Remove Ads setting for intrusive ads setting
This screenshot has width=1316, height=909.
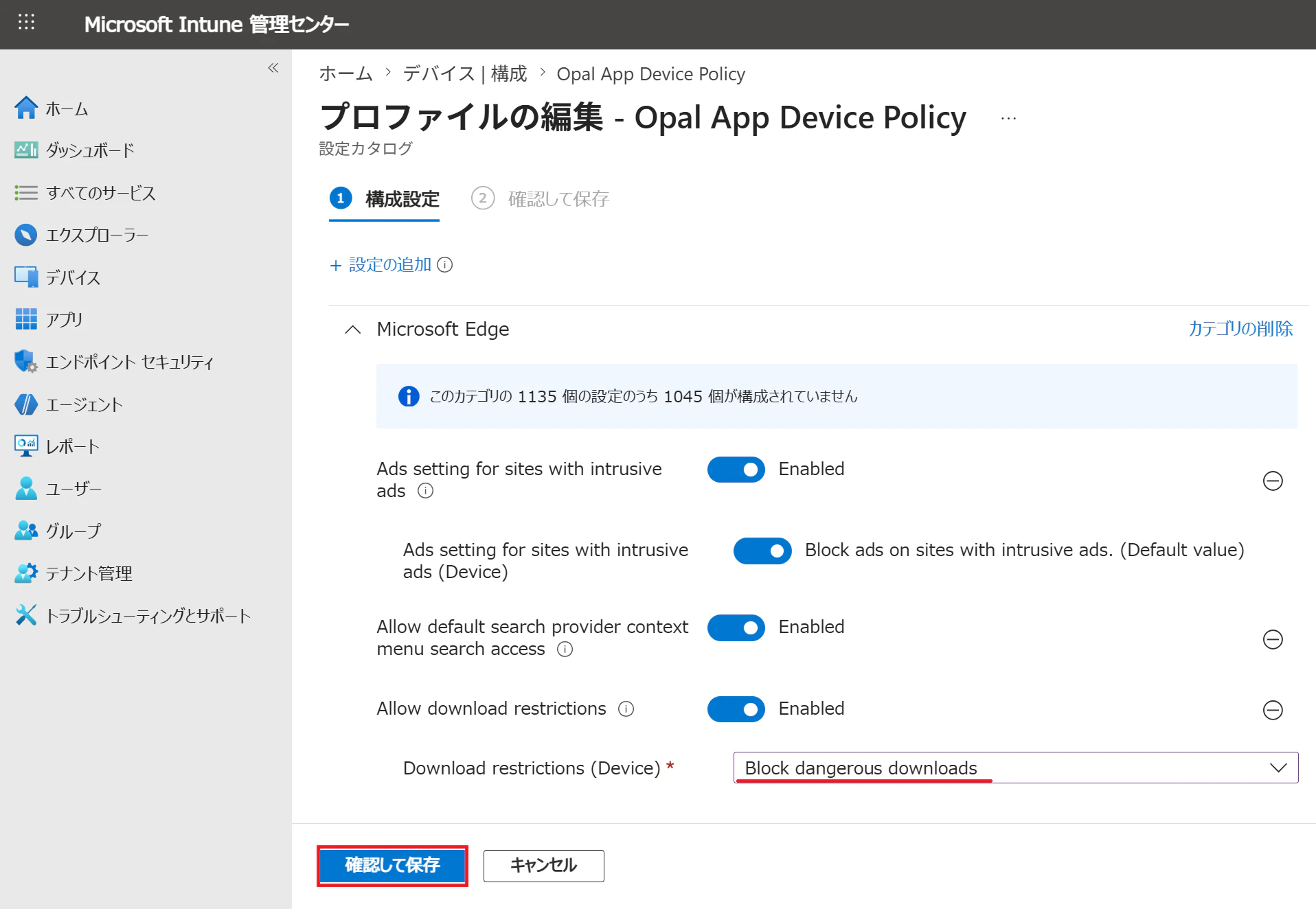1273,481
